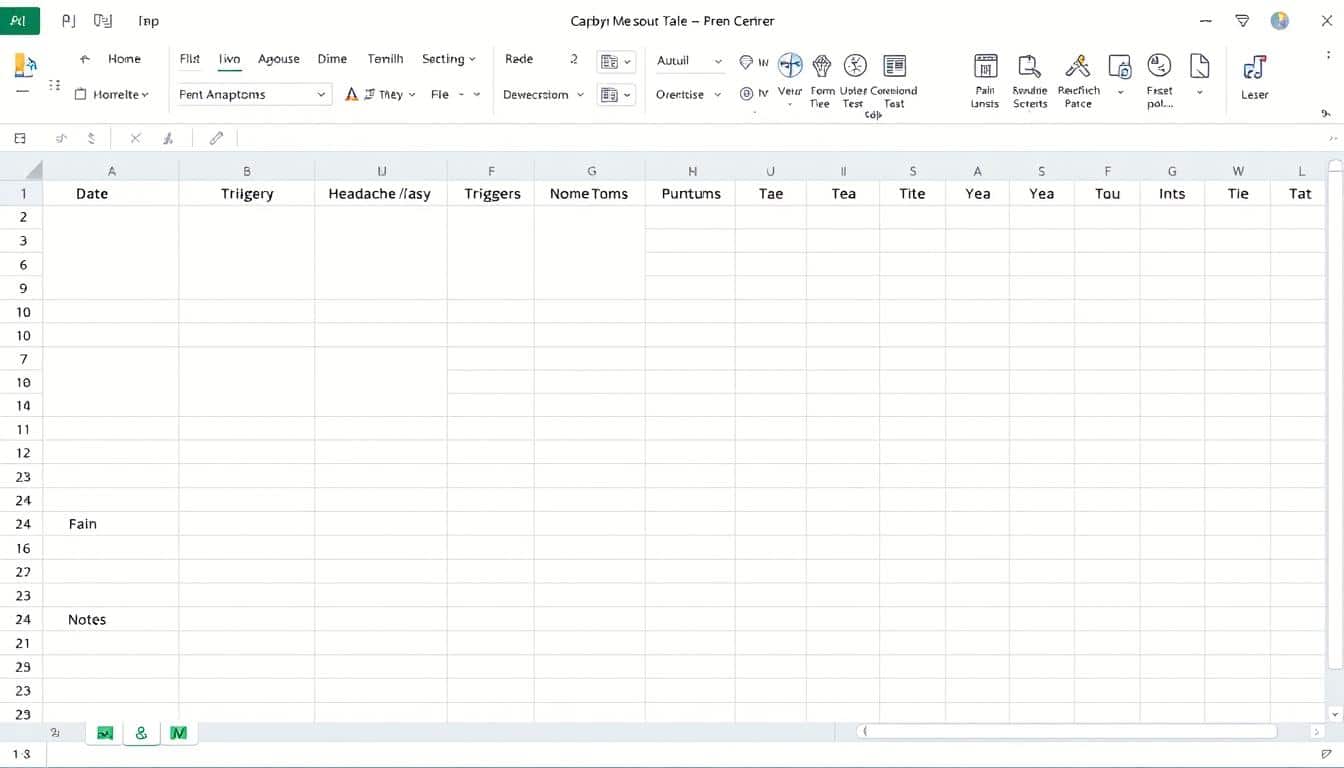This screenshot has height=768, width=1344.
Task: Click the Veur globe icon
Action: click(790, 66)
